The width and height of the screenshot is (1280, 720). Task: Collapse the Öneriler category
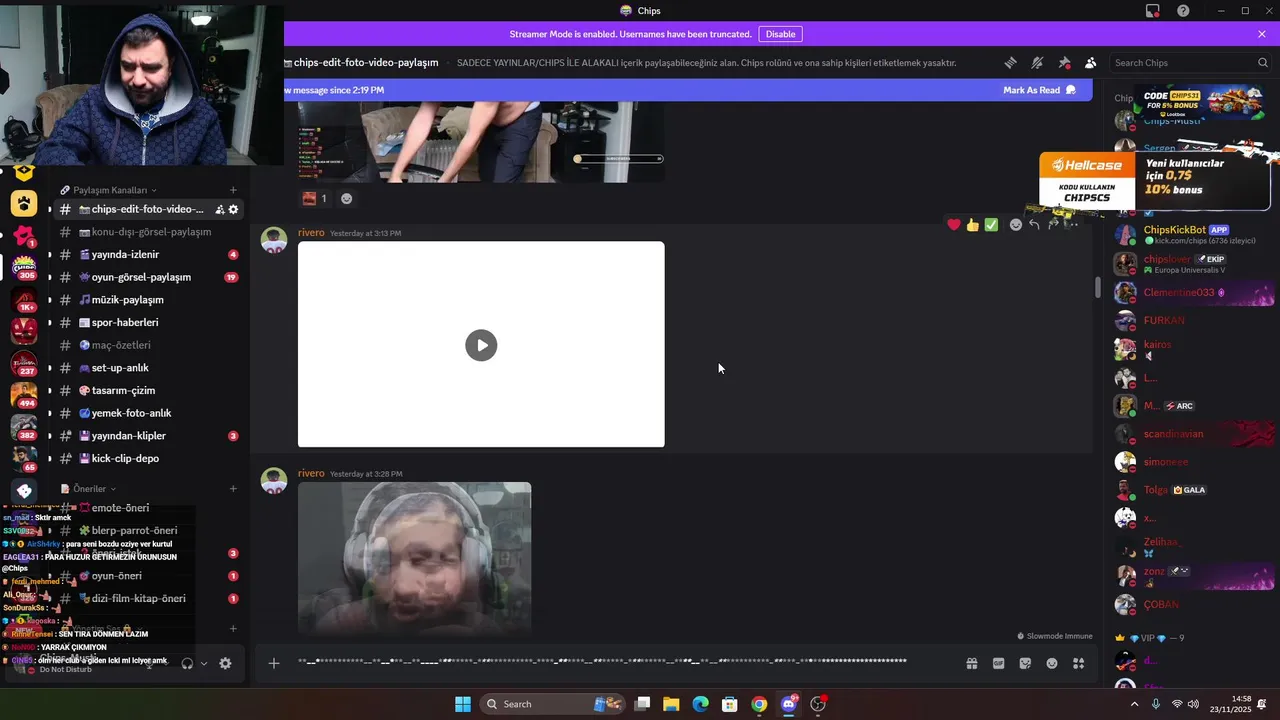pos(89,489)
